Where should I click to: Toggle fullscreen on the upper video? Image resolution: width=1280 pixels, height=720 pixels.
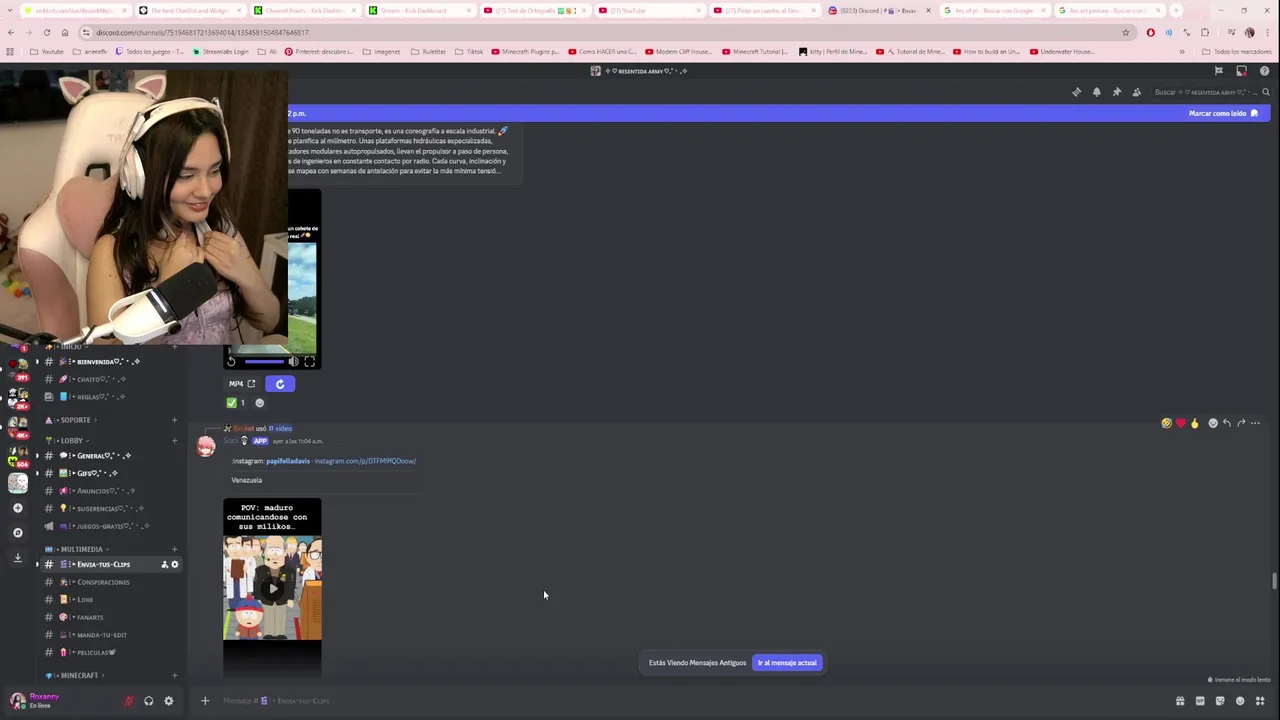[x=309, y=362]
